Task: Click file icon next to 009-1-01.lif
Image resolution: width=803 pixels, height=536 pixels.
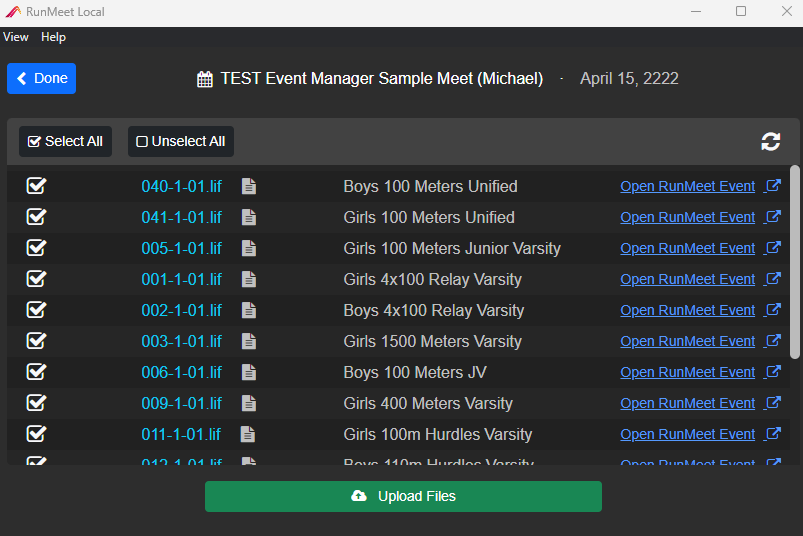Action: click(249, 403)
